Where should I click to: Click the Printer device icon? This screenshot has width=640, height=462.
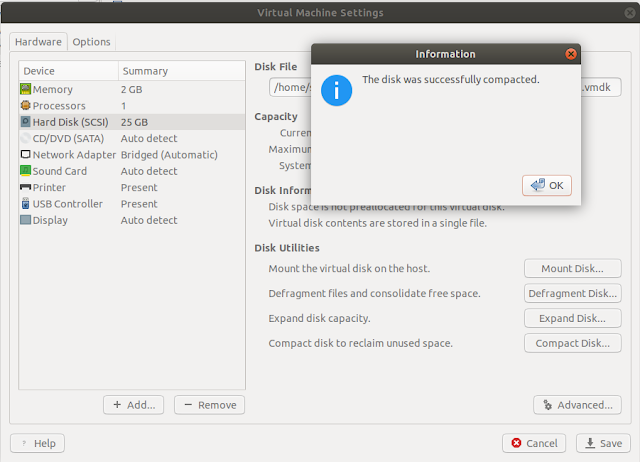click(26, 187)
